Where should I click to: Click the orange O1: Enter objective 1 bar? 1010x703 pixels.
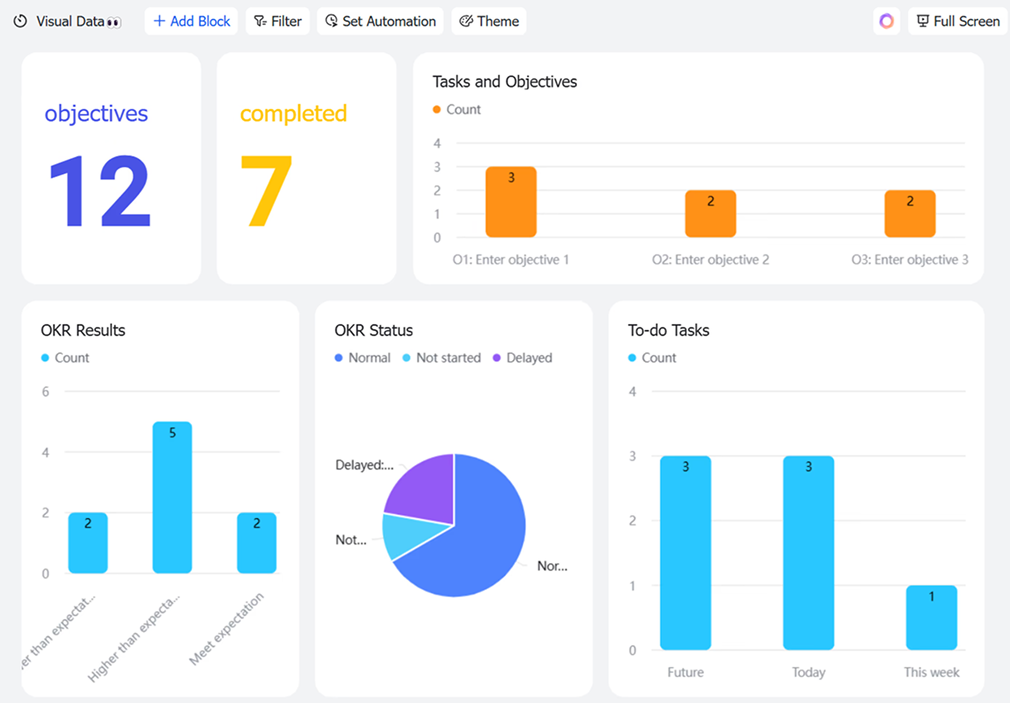(511, 203)
